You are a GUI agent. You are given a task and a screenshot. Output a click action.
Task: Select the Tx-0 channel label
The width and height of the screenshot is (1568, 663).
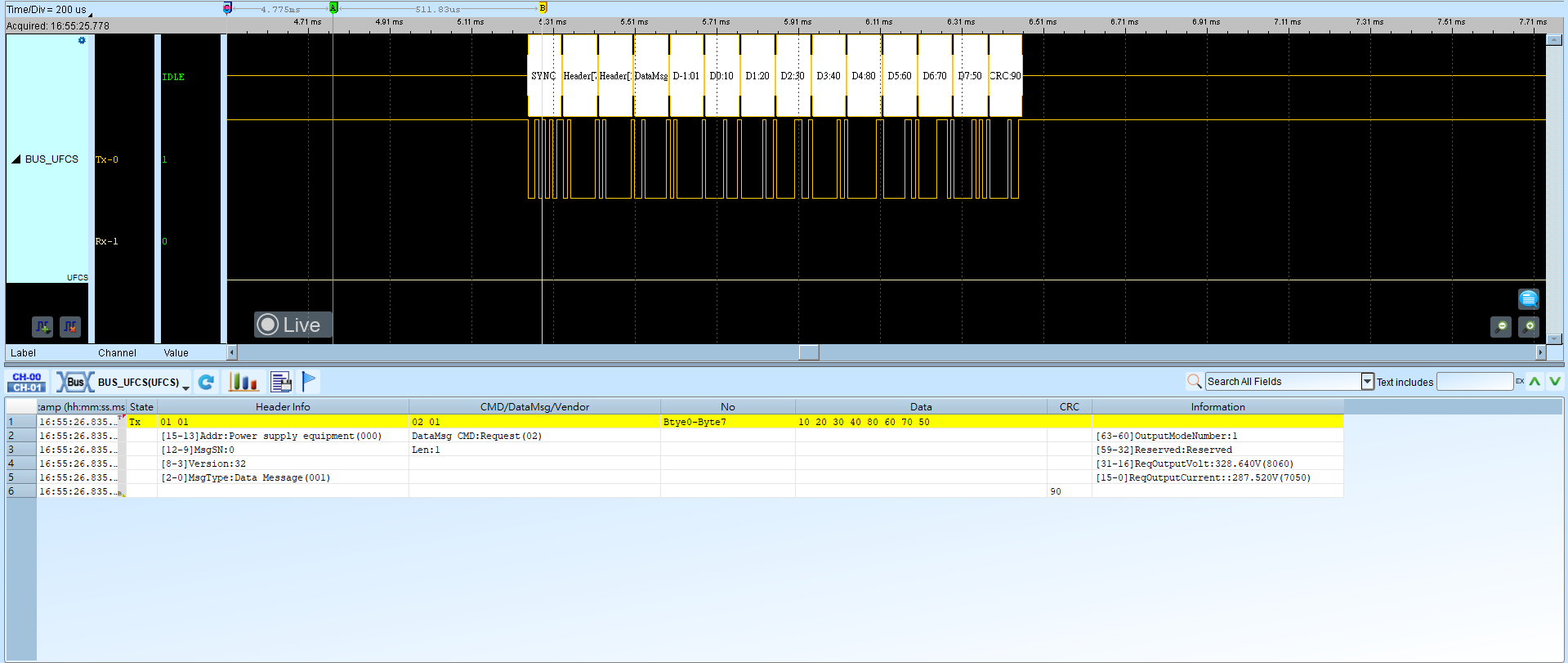click(107, 159)
